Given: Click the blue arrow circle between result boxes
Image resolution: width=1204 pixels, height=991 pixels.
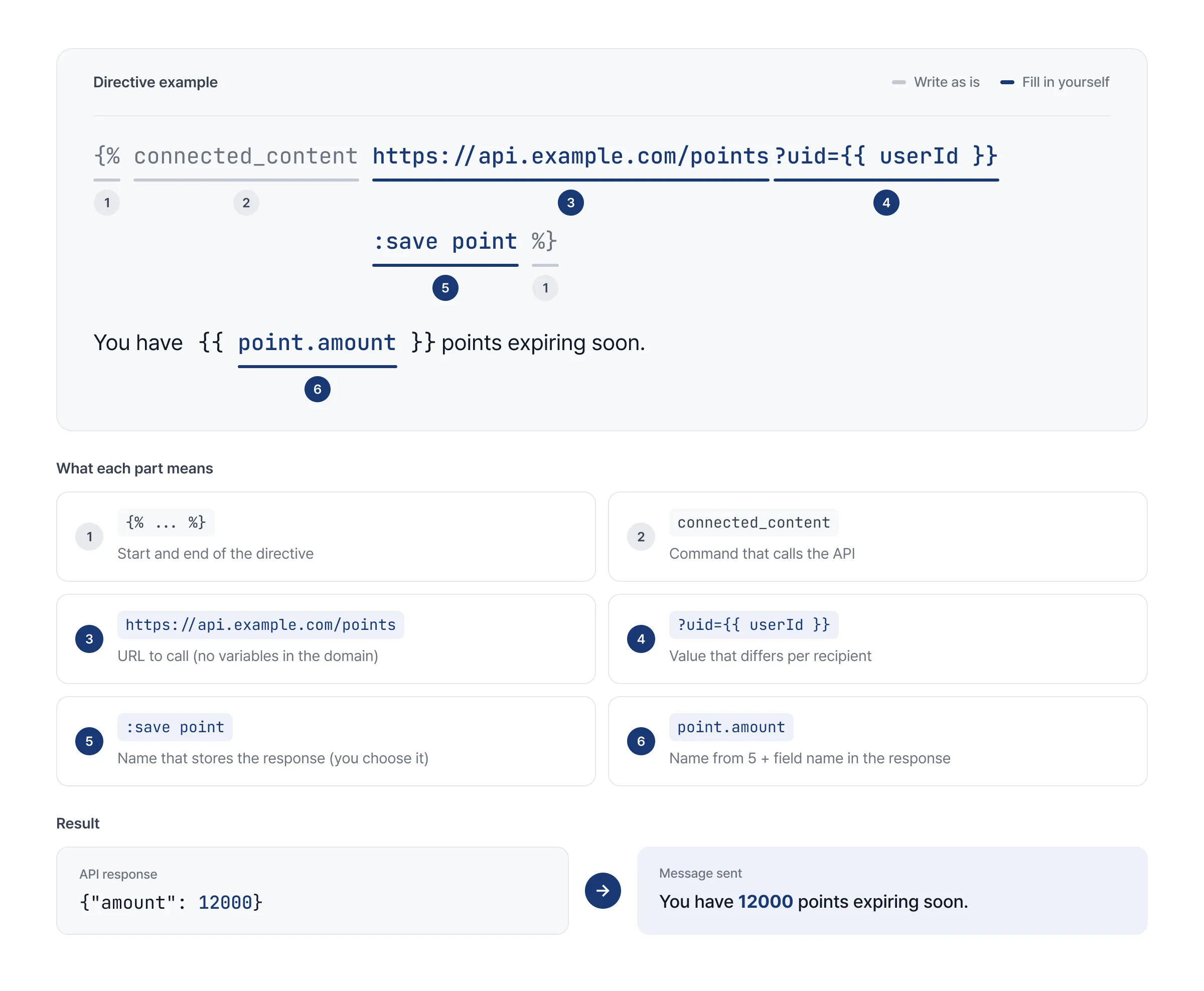Looking at the screenshot, I should [x=603, y=890].
